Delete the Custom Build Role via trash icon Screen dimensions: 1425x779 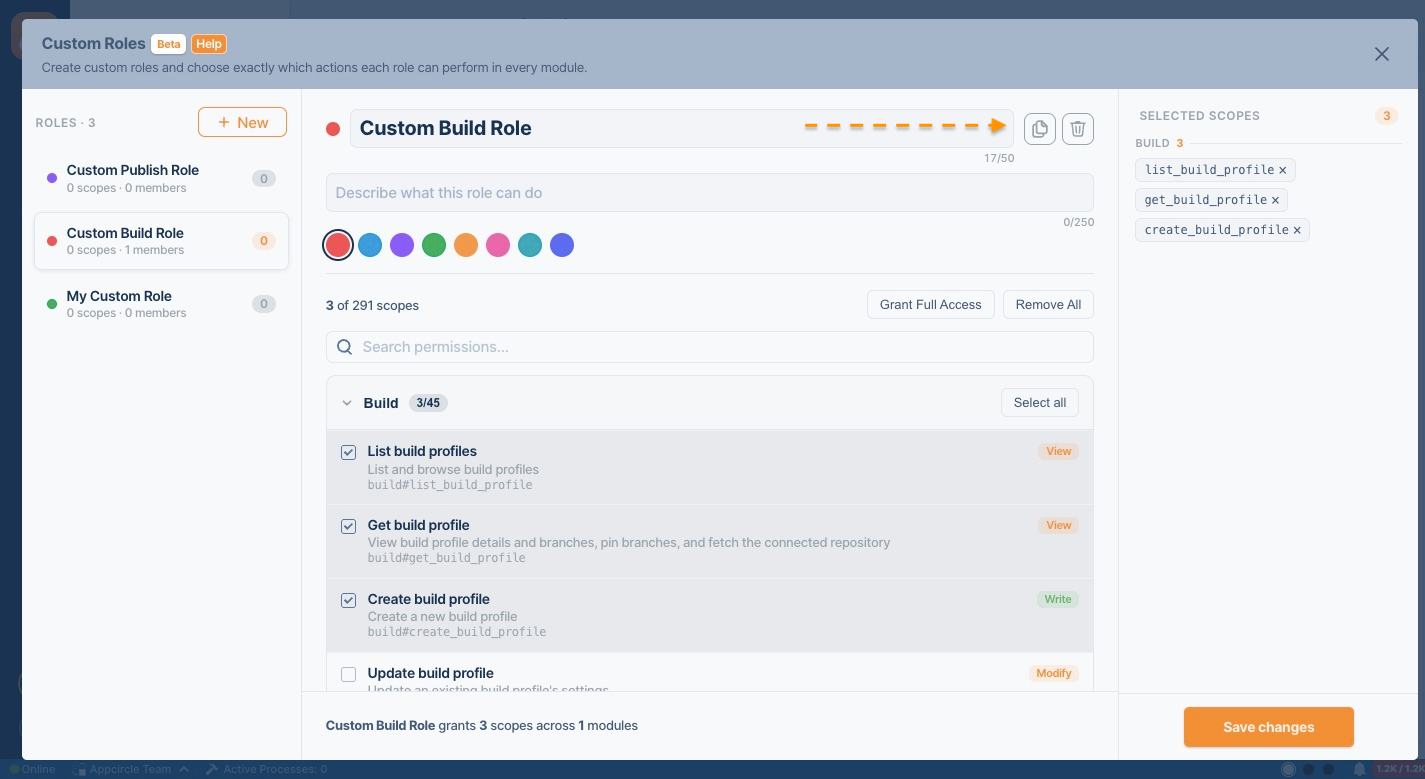tap(1078, 129)
